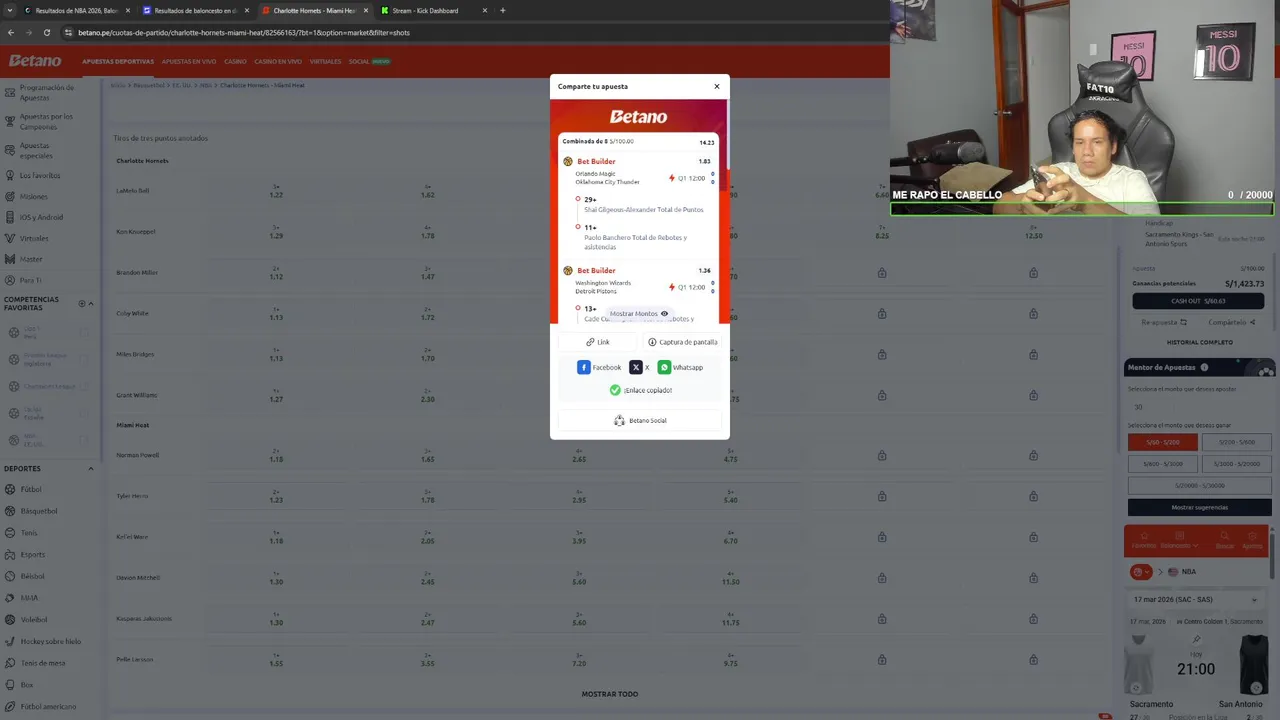Share the bet via Whatsapp
This screenshot has height=720, width=1280.
pos(680,367)
